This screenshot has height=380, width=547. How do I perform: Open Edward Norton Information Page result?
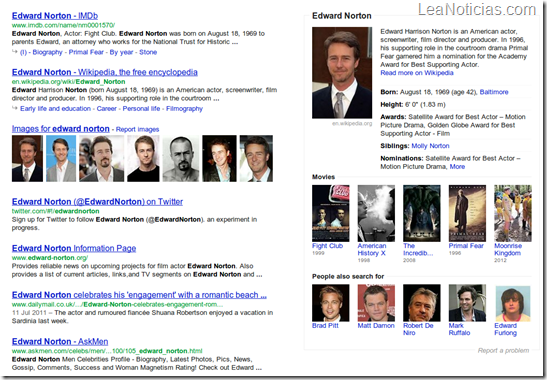point(74,248)
